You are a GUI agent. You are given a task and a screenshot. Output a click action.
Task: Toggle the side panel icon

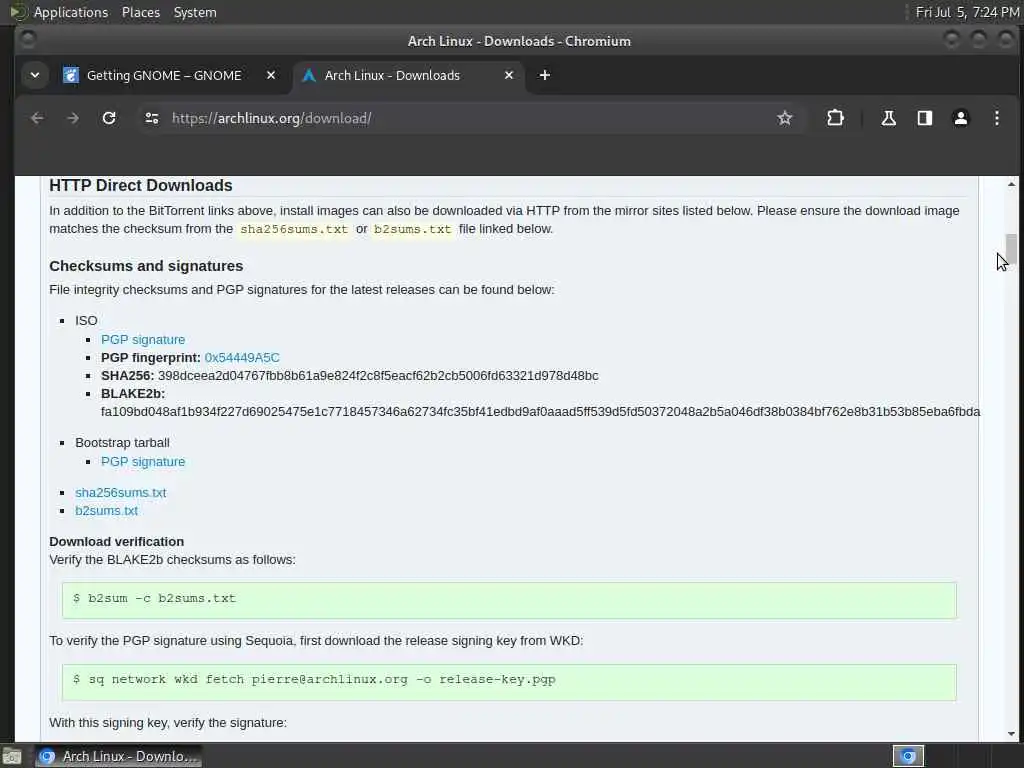click(924, 118)
